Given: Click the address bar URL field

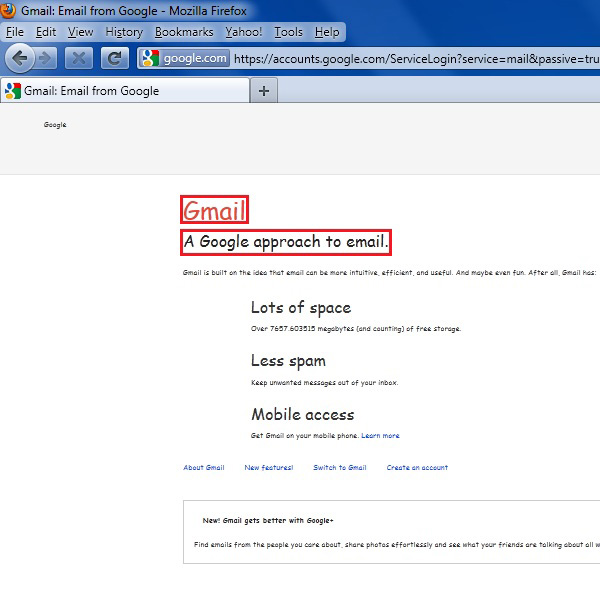Looking at the screenshot, I should click(416, 59).
